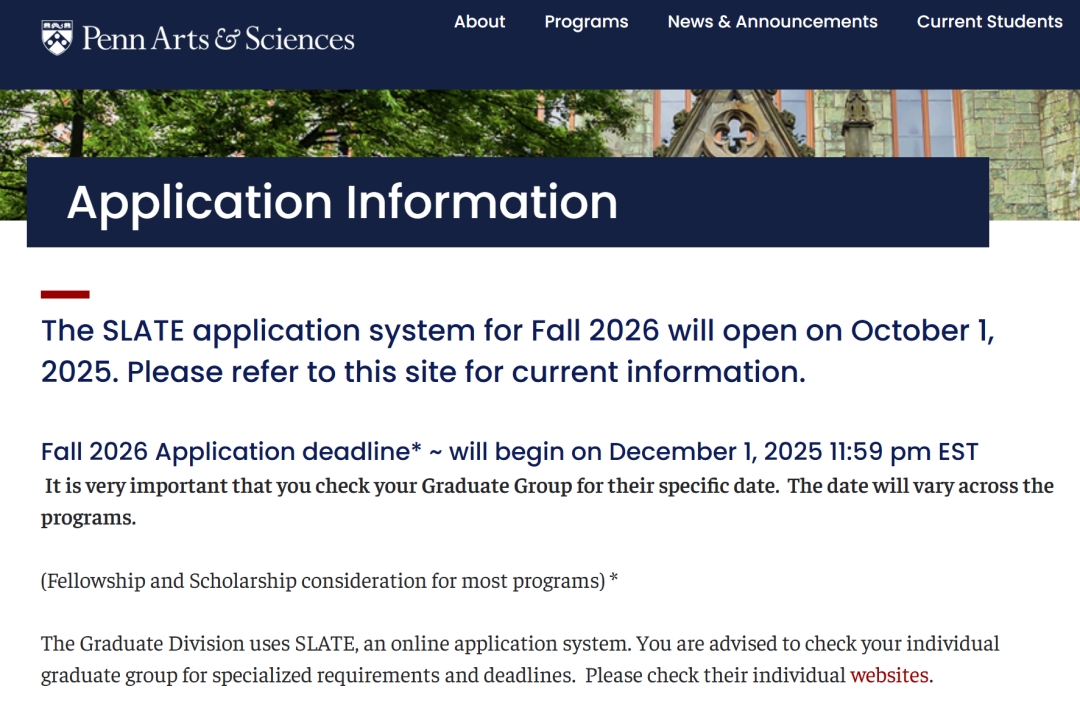1080x714 pixels.
Task: Click the red accent bar above heading
Action: (x=65, y=295)
